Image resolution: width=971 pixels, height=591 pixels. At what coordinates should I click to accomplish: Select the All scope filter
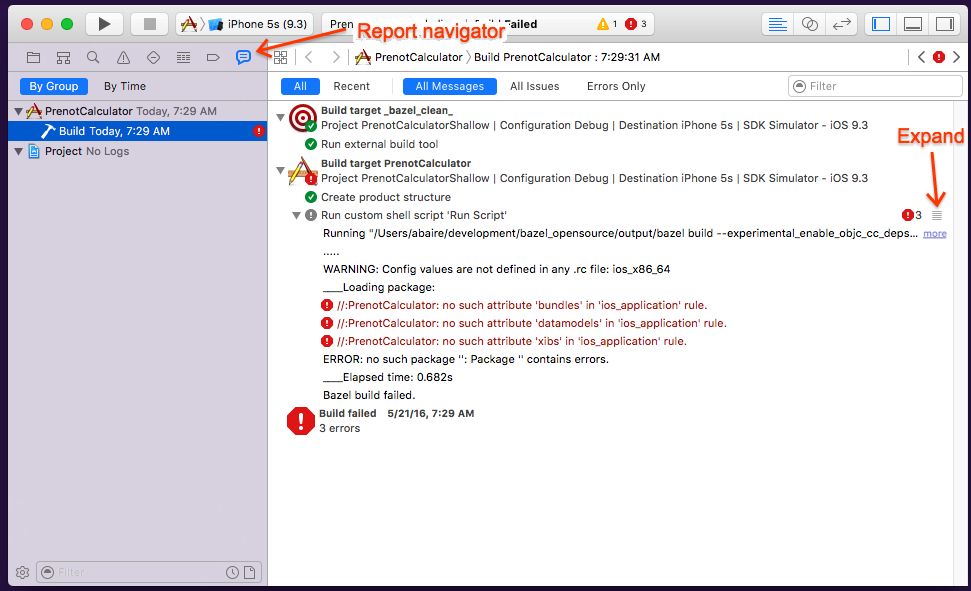point(300,86)
